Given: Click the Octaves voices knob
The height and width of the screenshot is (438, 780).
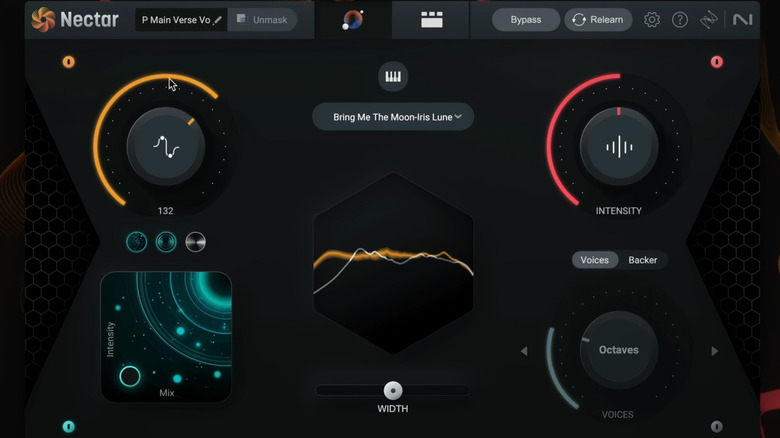Looking at the screenshot, I should (619, 350).
